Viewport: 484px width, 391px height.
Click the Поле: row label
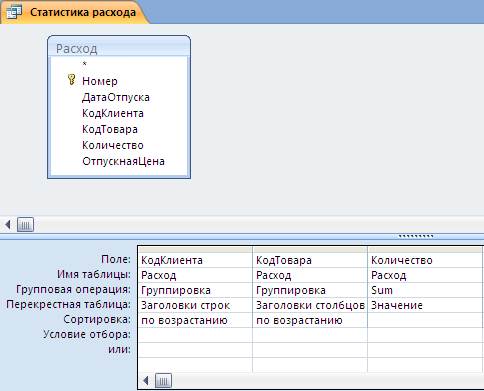[x=116, y=259]
